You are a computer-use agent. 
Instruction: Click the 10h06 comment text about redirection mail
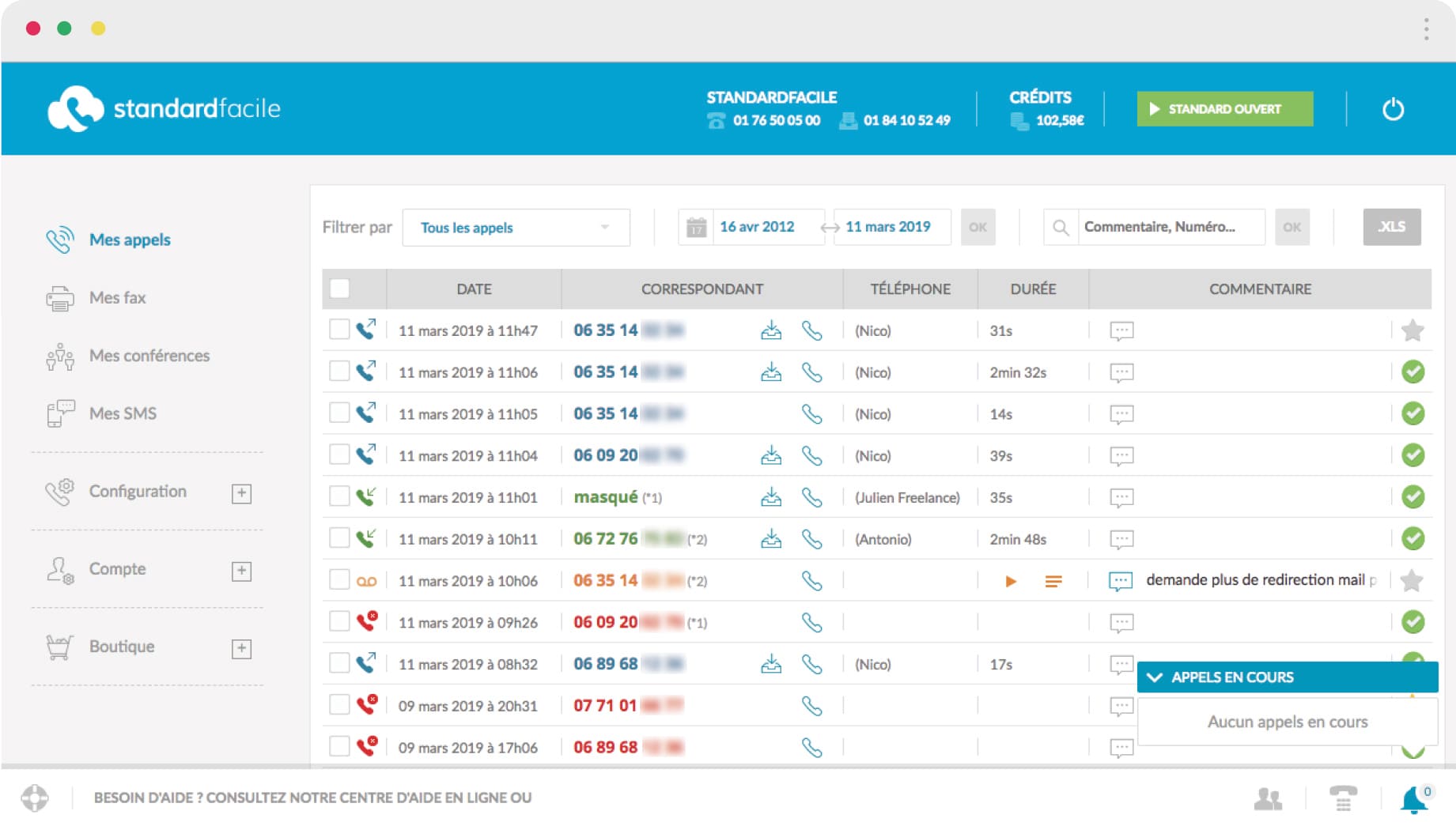pyautogui.click(x=1261, y=580)
